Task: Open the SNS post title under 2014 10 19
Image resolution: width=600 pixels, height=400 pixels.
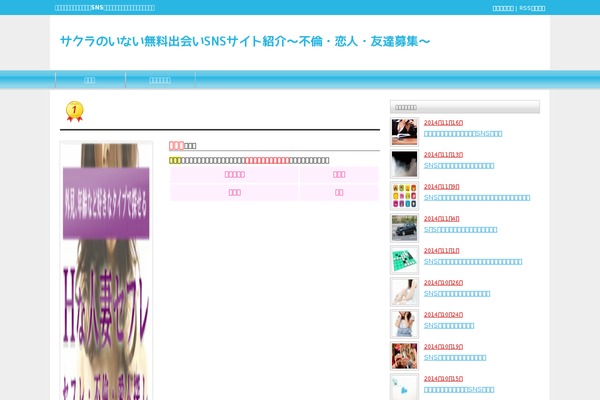Action: 455,358
